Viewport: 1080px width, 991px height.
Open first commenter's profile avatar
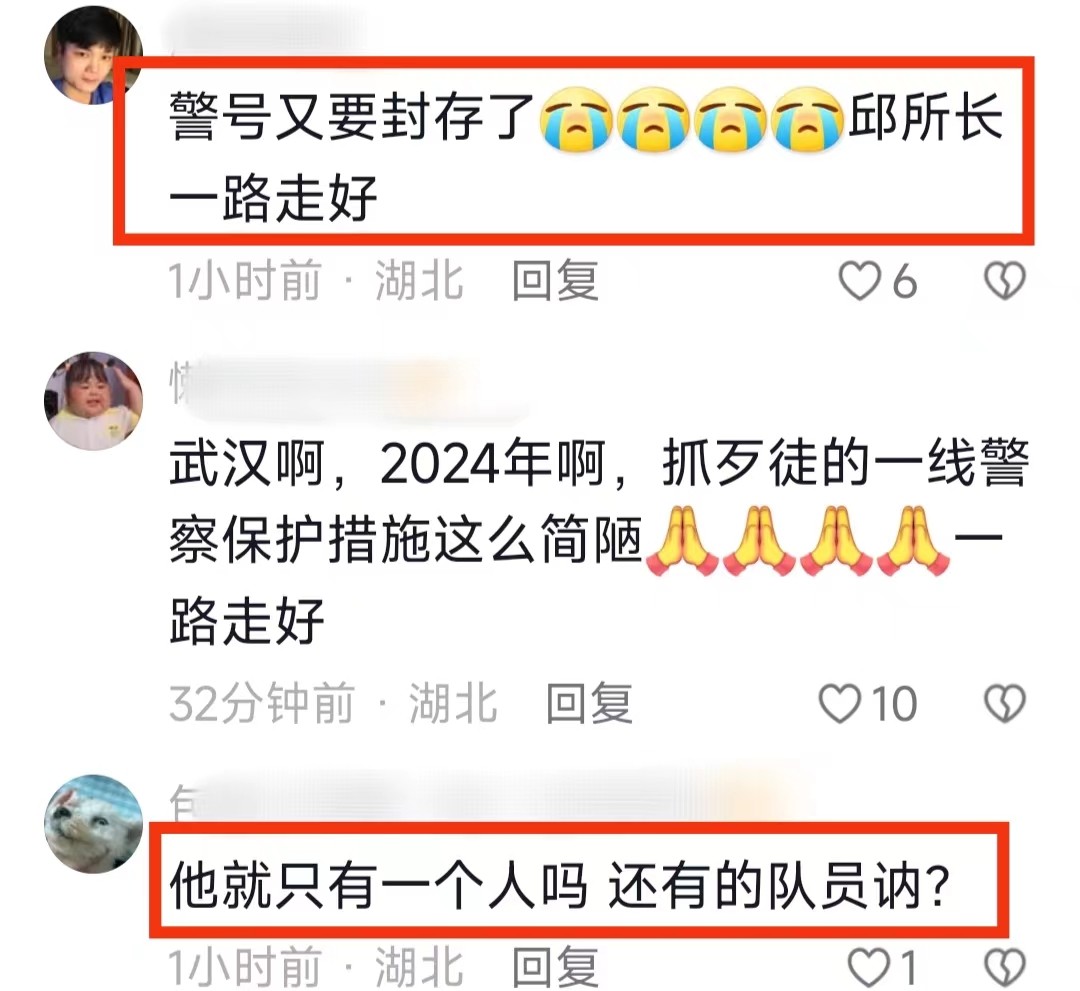(x=93, y=55)
